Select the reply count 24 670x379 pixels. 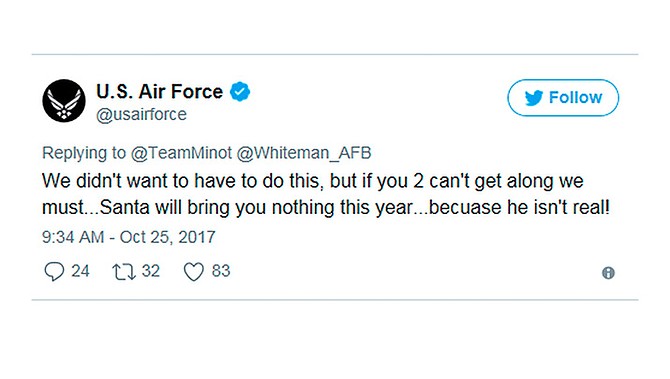(x=80, y=271)
